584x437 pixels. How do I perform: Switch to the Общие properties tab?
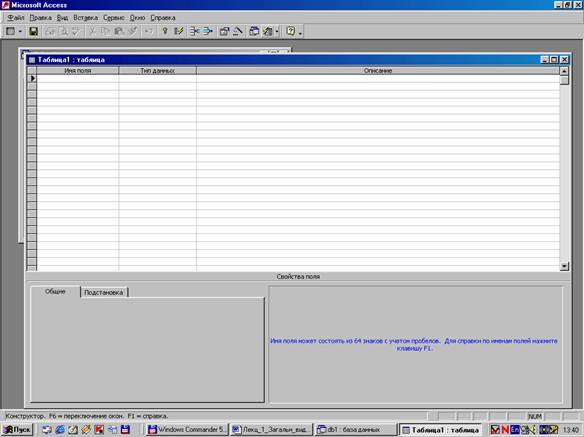point(55,291)
